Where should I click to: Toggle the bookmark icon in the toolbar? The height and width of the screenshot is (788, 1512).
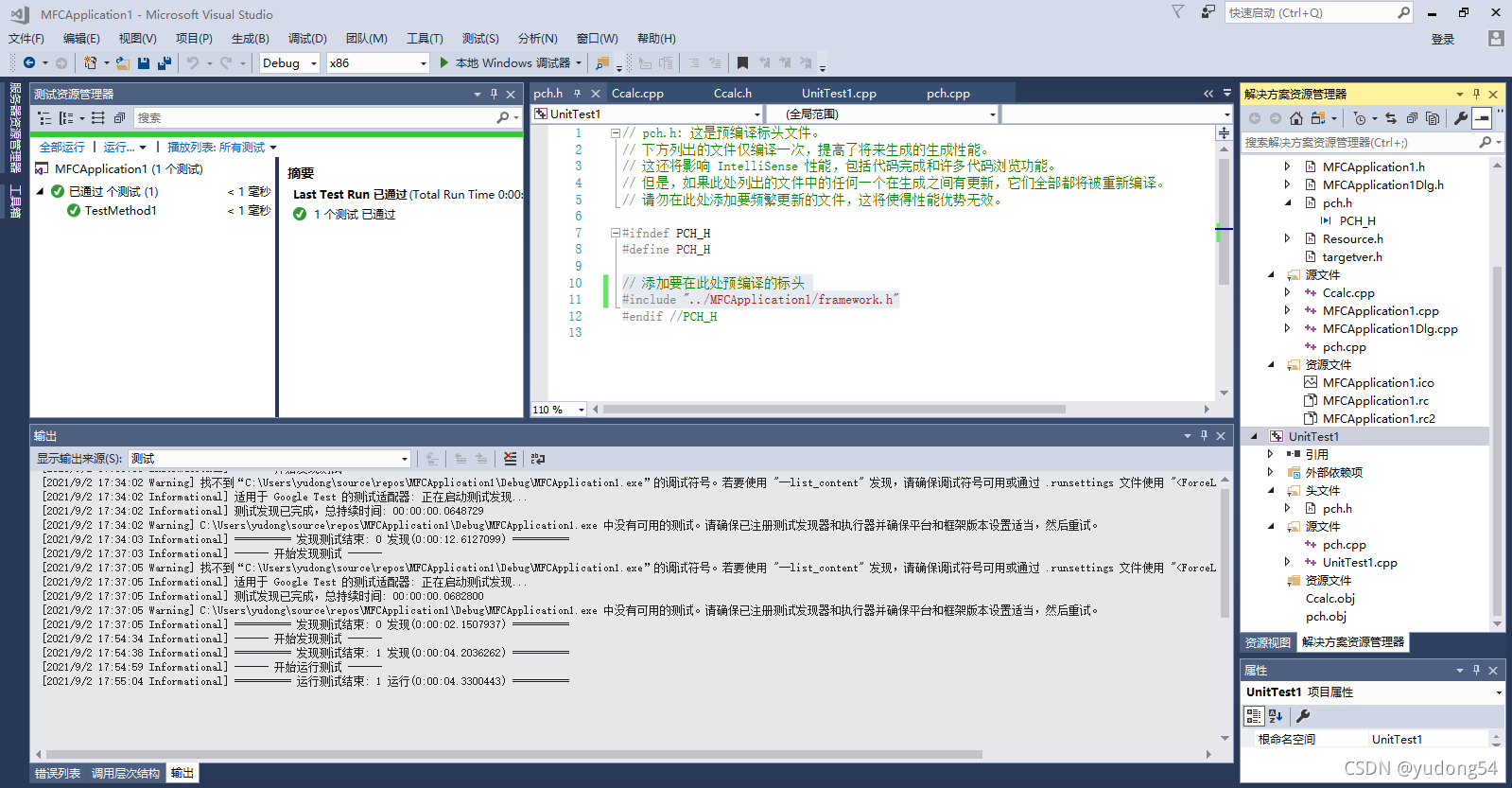point(742,63)
